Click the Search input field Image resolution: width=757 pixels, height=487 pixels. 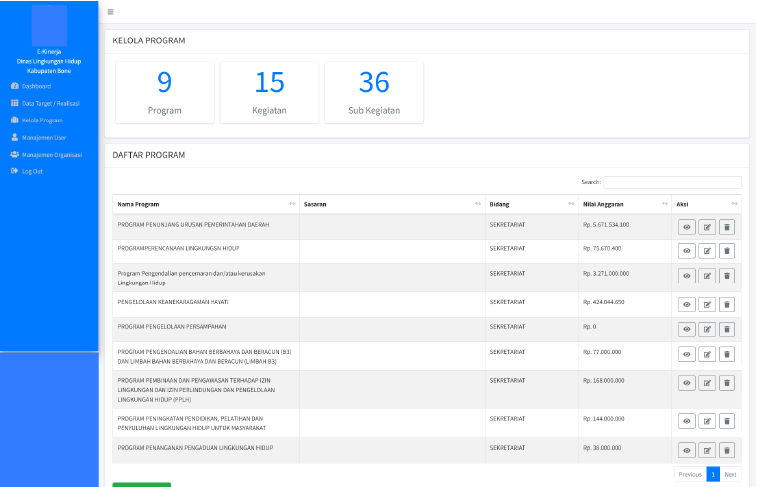(x=672, y=182)
